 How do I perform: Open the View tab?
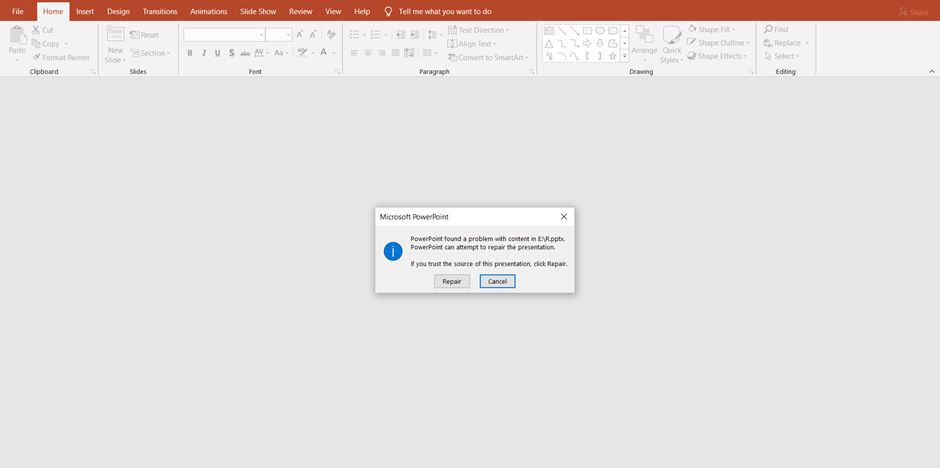point(333,11)
